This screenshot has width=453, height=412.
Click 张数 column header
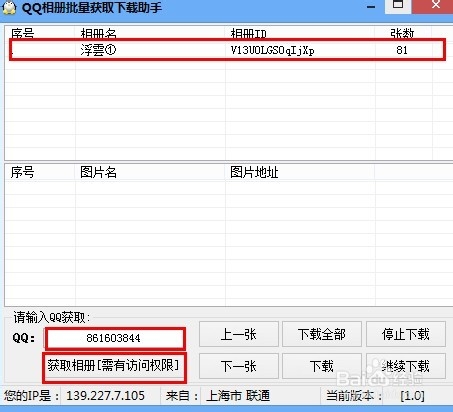click(x=402, y=33)
